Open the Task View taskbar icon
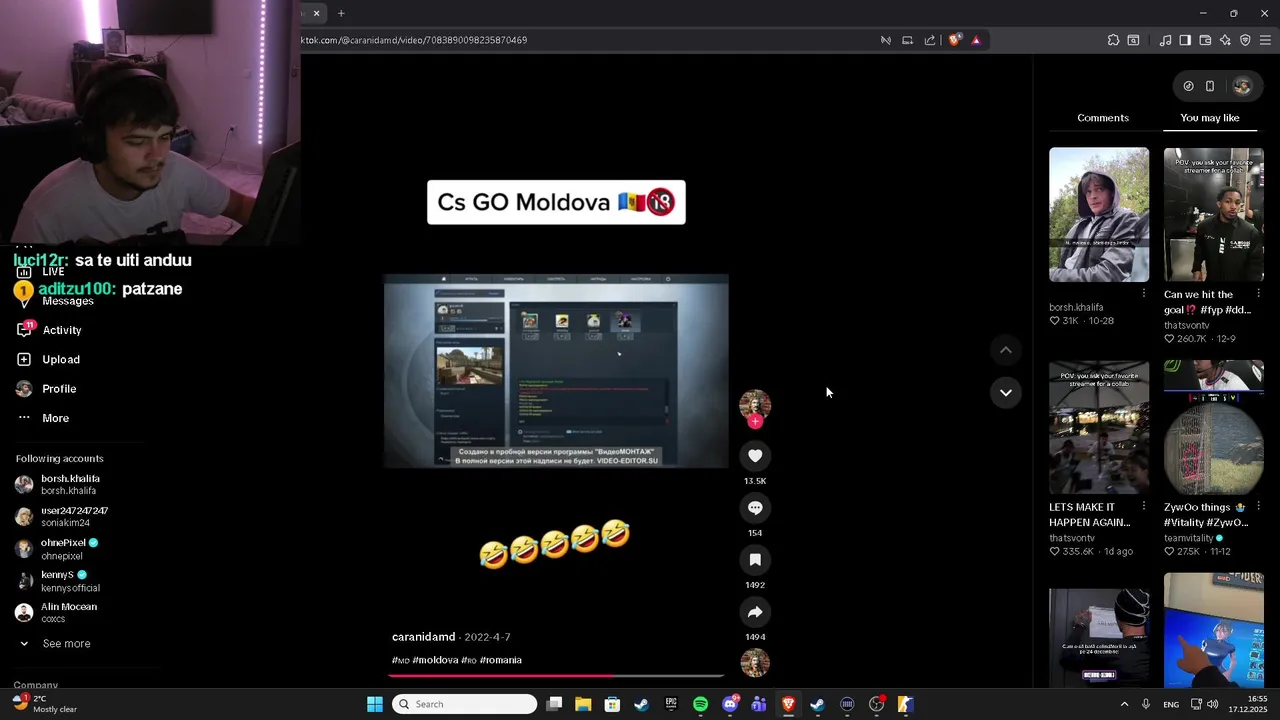Viewport: 1280px width, 720px height. click(x=554, y=704)
